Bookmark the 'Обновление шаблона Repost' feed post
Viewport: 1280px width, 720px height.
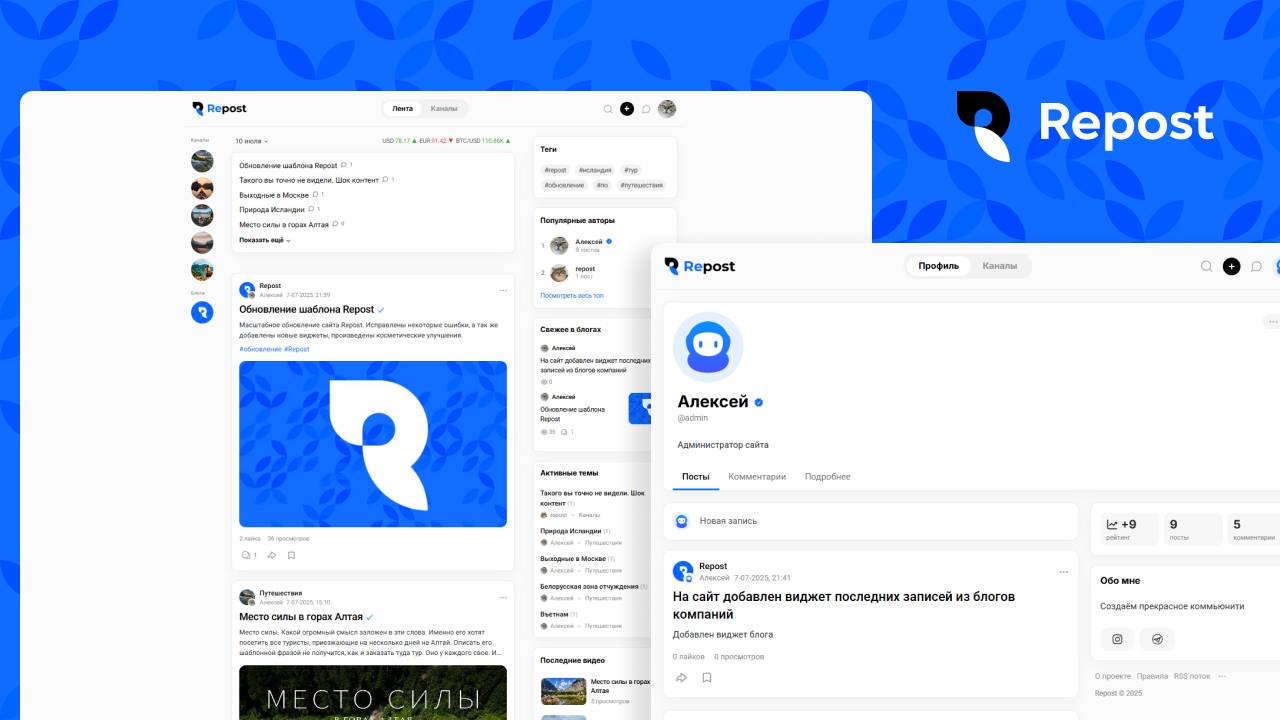291,555
